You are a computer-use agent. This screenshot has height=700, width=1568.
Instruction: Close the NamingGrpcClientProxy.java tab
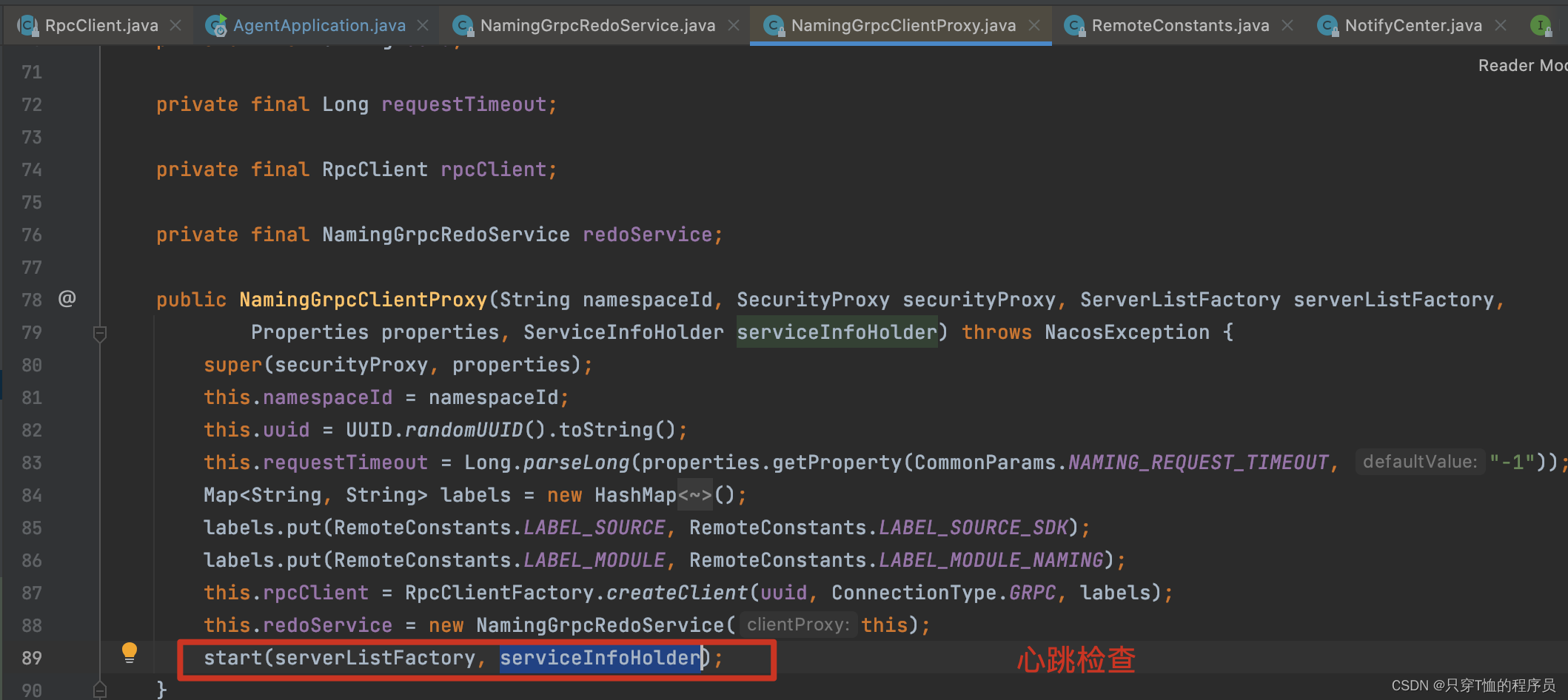[x=1034, y=25]
